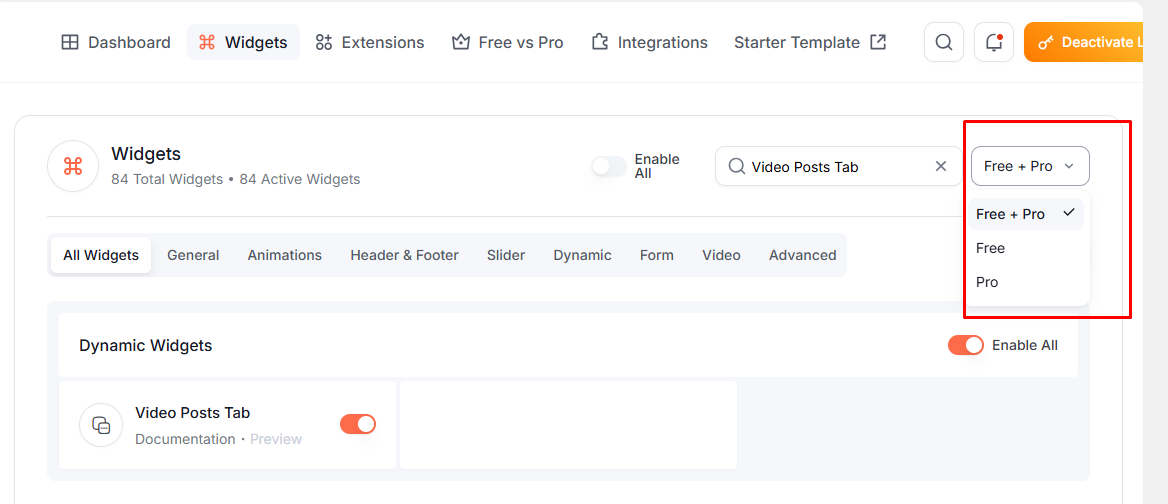Click the magnifier icon in search field
Viewport: 1168px width, 504px height.
[737, 166]
